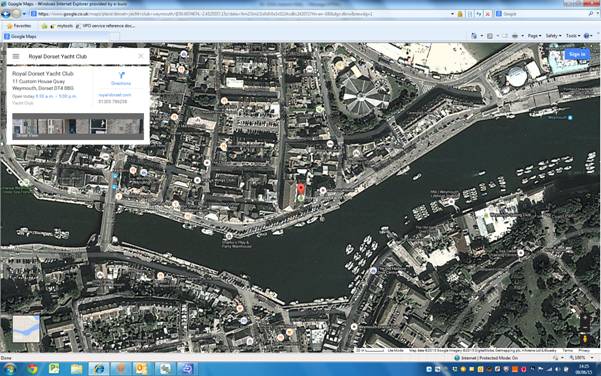The width and height of the screenshot is (601, 376).
Task: Clear the Royal Dorset Yacht Club search
Action: (141, 56)
